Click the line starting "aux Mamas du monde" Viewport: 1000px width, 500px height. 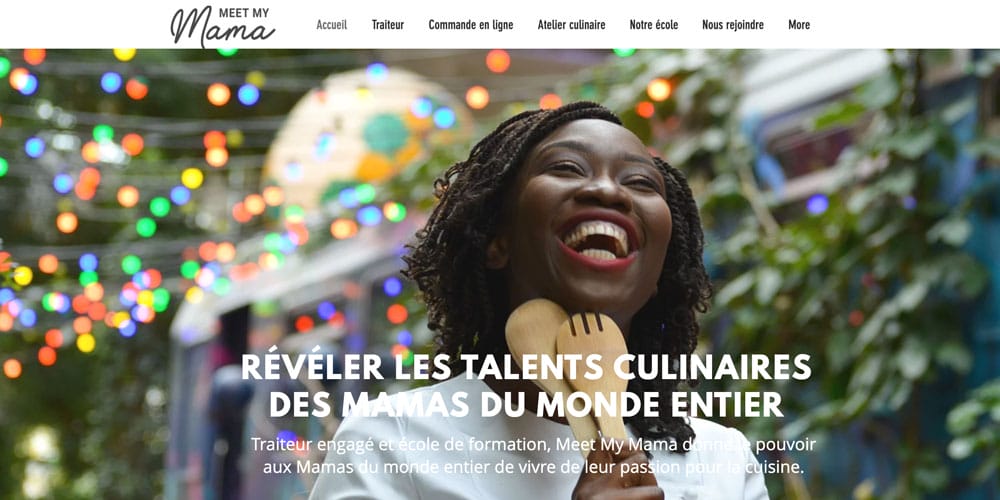pyautogui.click(x=533, y=467)
